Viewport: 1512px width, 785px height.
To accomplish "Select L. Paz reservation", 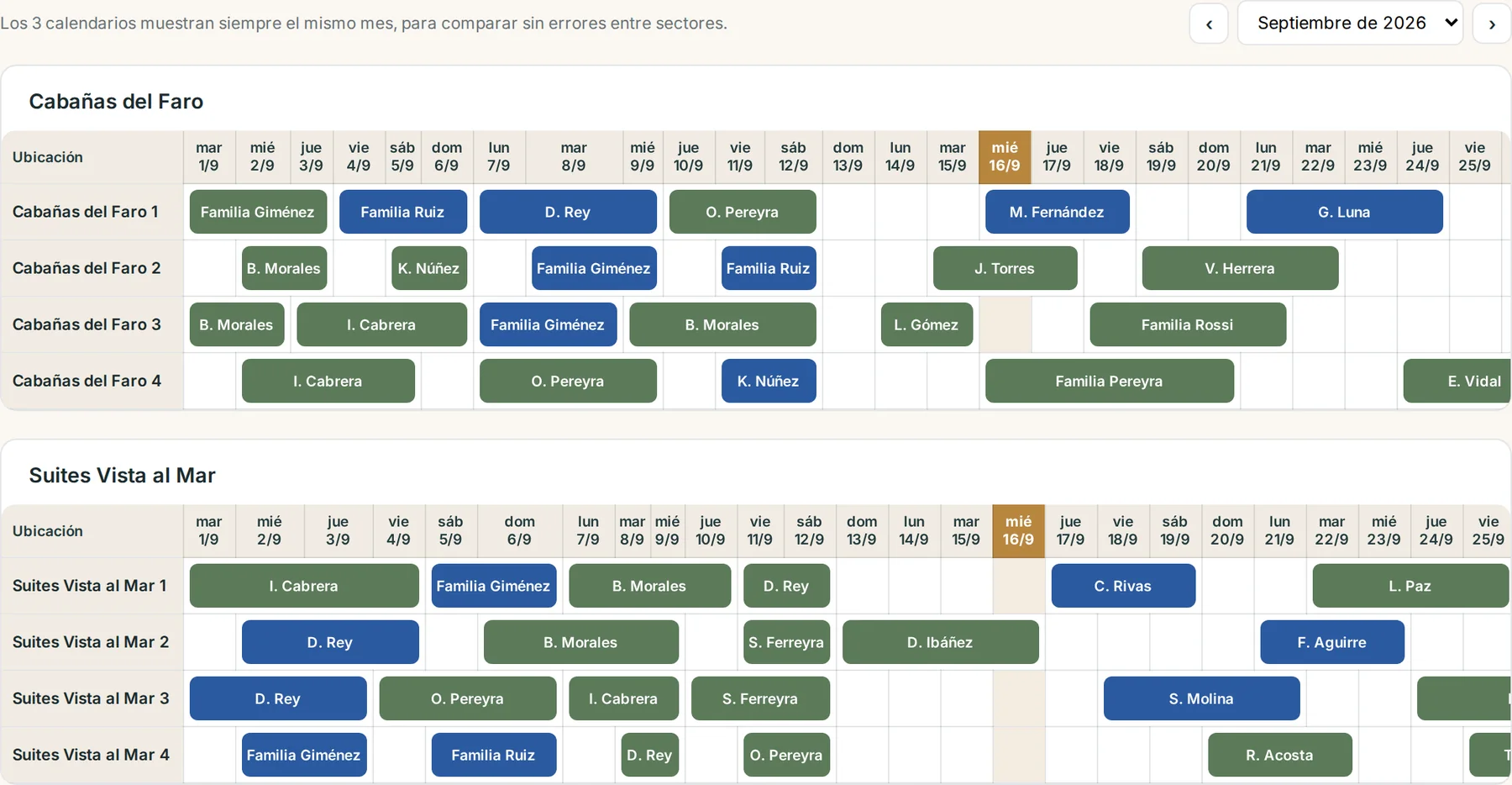I will click(x=1410, y=586).
